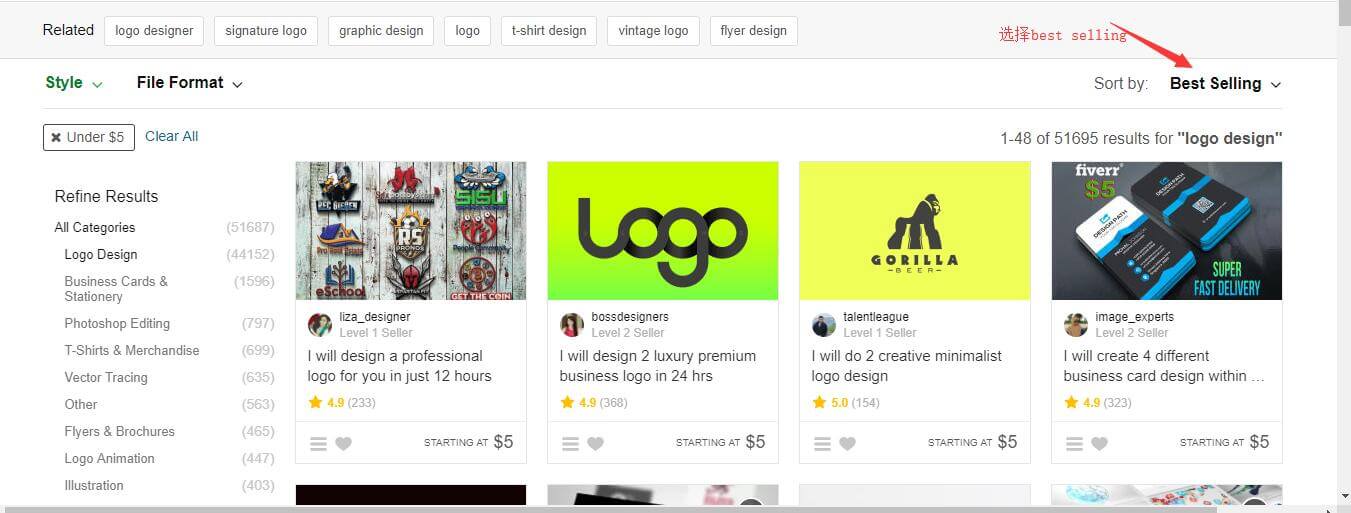Open list menu icon on liza_designer gig

point(318,444)
